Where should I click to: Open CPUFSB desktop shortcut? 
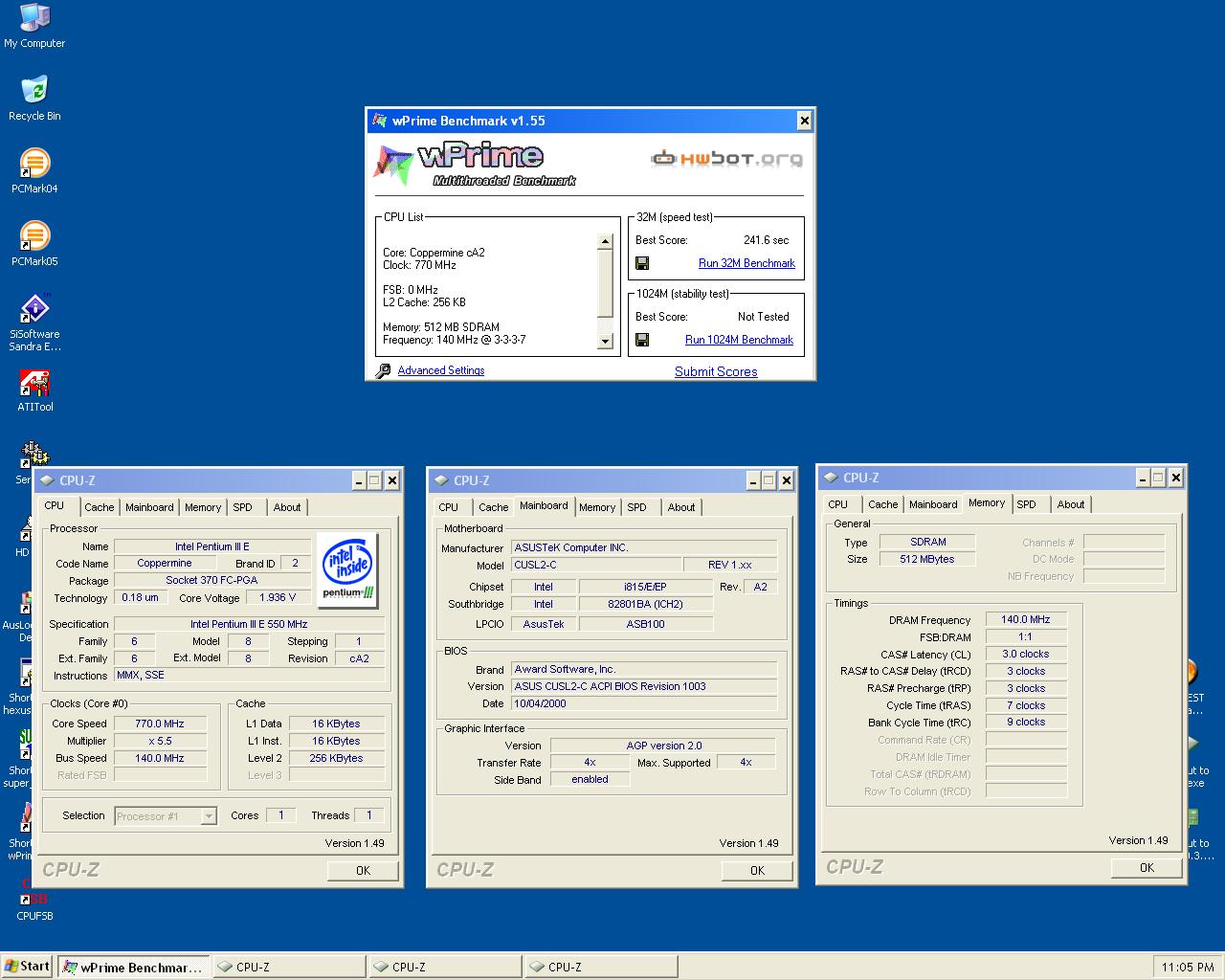coord(34,900)
